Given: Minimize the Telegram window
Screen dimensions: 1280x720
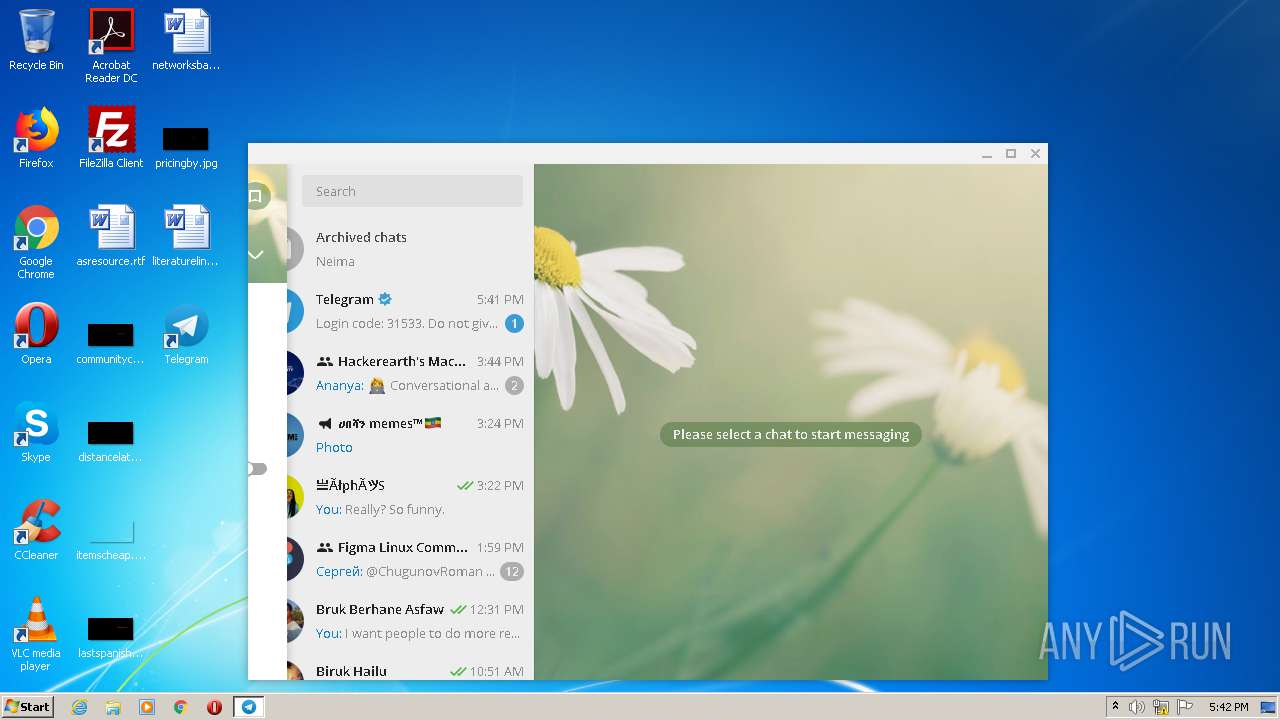Looking at the screenshot, I should coord(987,153).
